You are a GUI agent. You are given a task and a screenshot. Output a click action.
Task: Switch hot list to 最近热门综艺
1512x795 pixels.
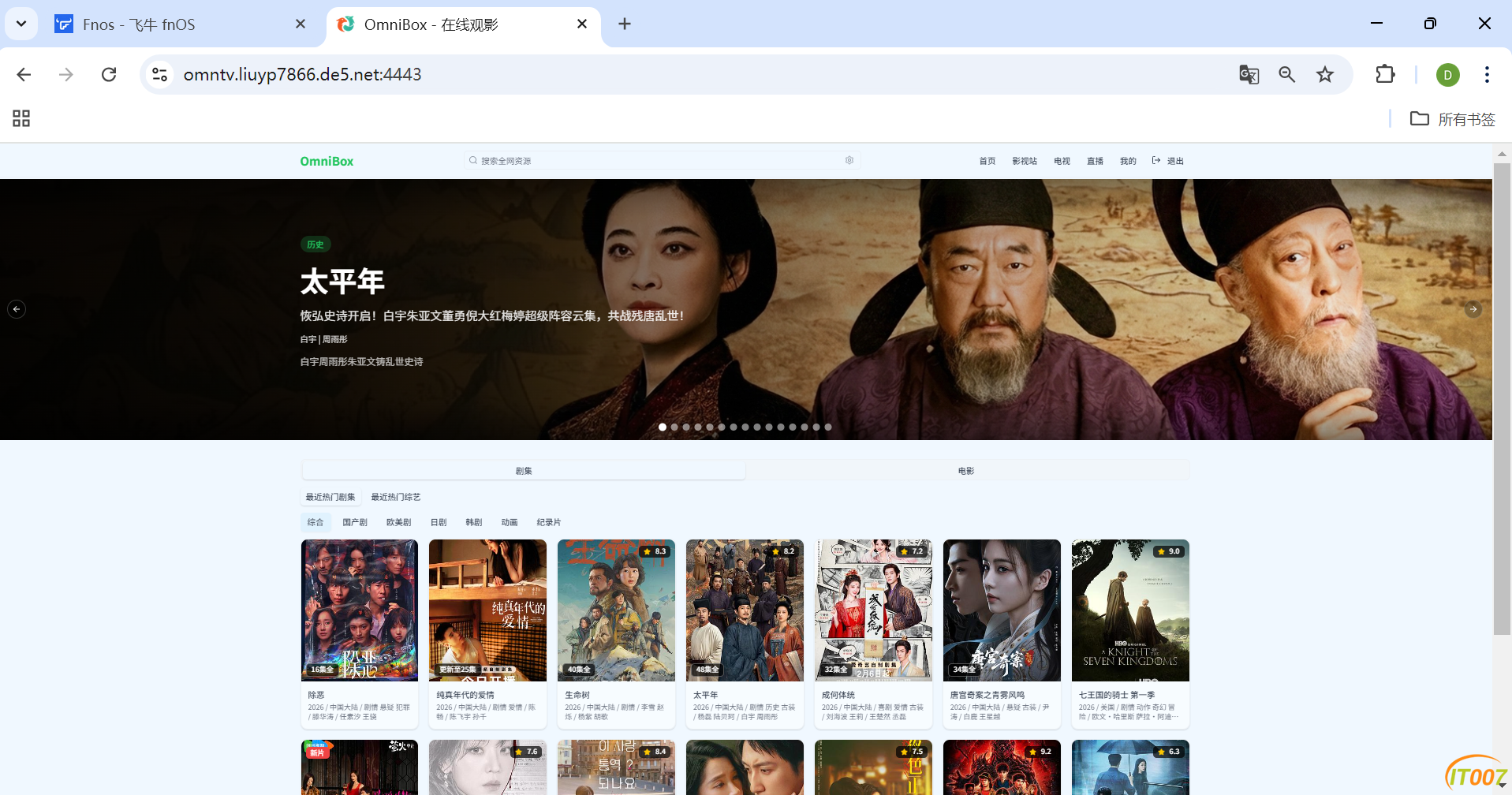396,497
